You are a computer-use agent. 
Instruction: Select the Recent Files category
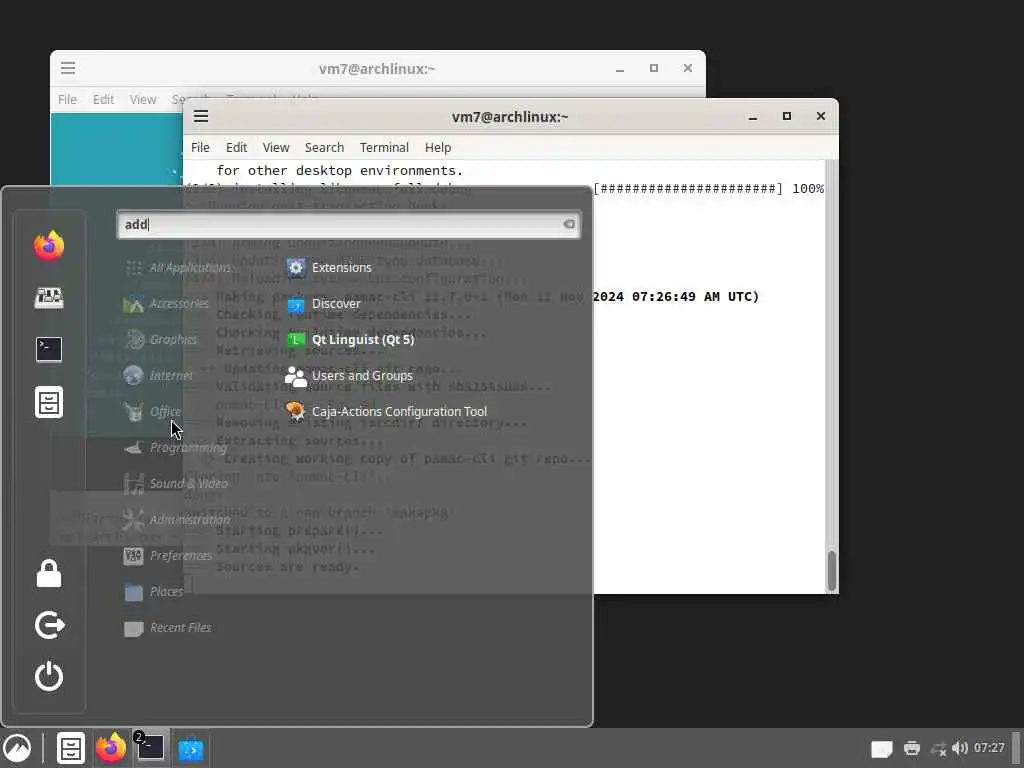pyautogui.click(x=168, y=627)
